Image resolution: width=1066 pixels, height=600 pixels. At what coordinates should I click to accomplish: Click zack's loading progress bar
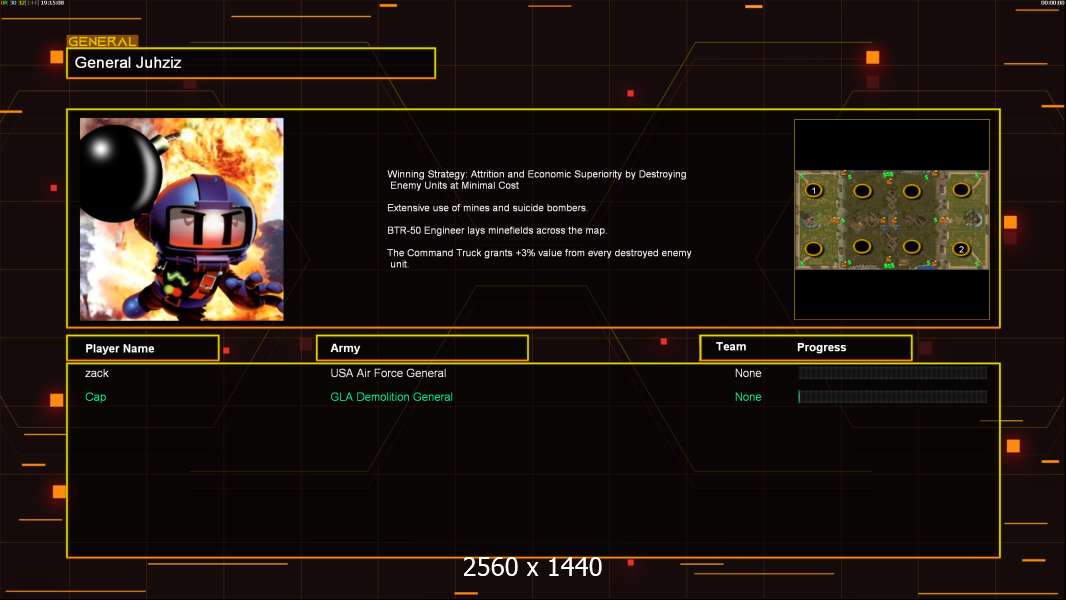(893, 372)
